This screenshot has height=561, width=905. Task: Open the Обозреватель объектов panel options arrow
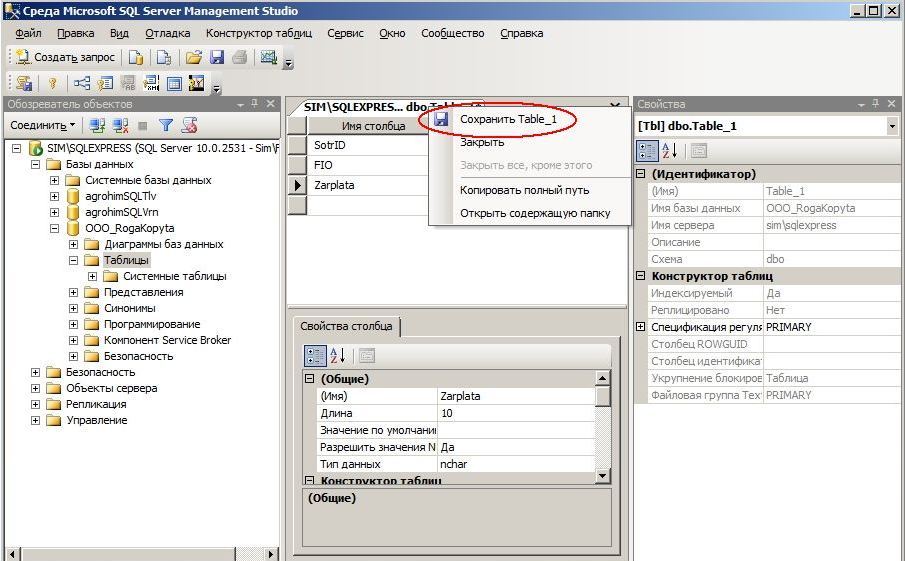click(241, 104)
